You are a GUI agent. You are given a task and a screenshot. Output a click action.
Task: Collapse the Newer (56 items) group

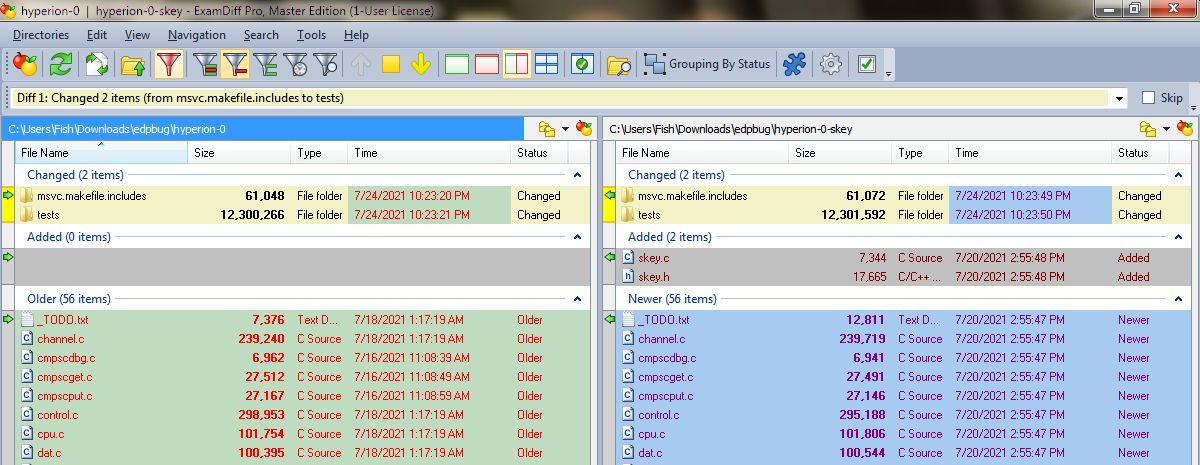[1177, 299]
